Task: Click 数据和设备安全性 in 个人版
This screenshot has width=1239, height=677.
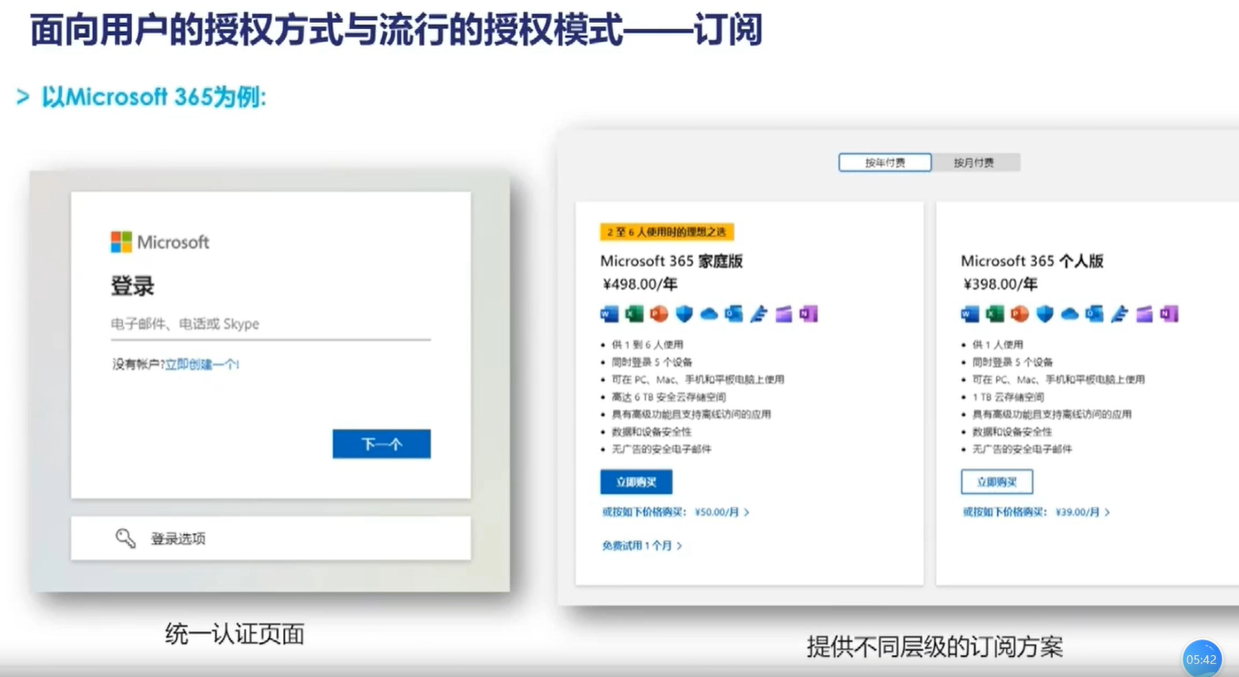Action: [1012, 432]
